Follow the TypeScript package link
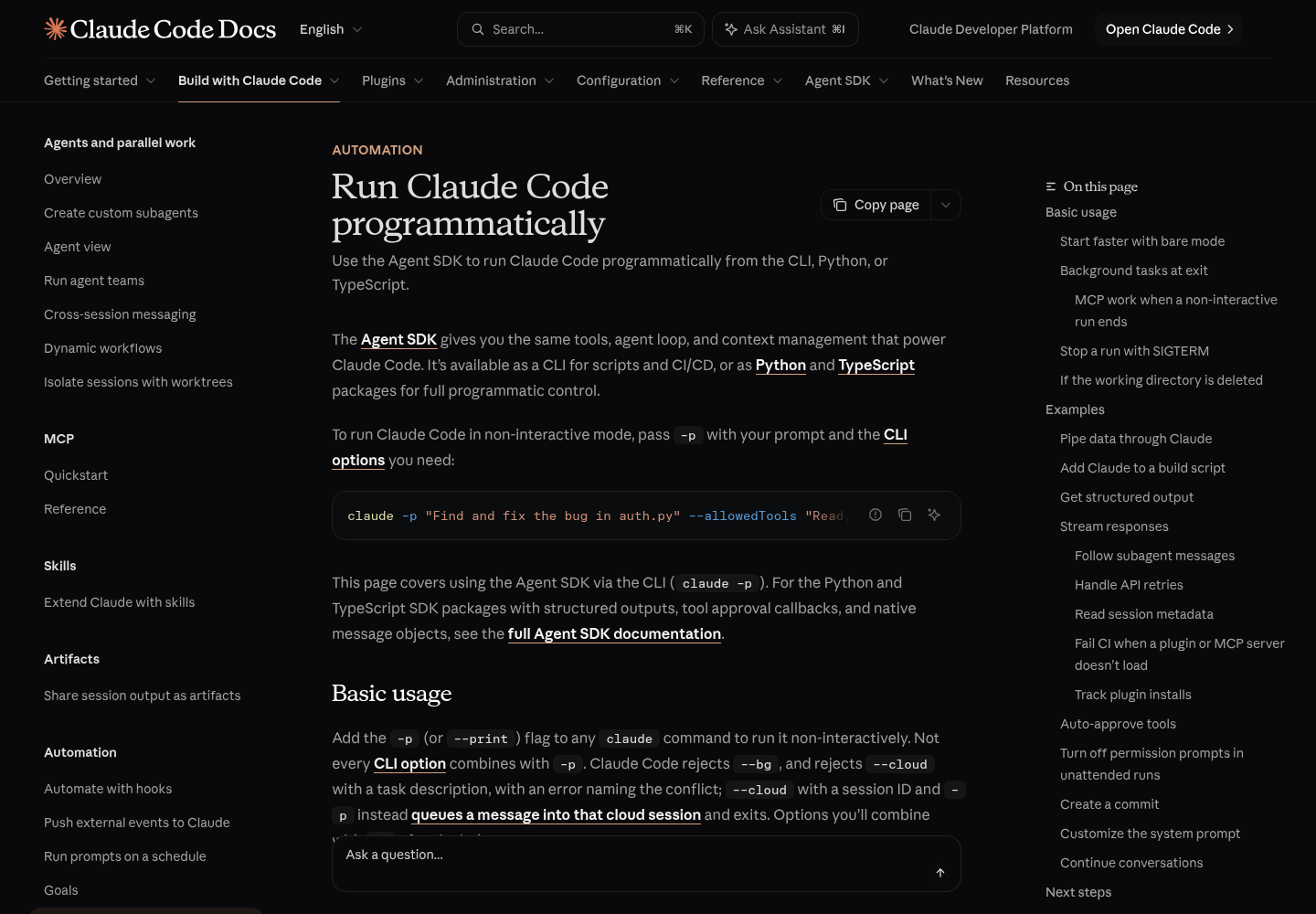The height and width of the screenshot is (914, 1316). point(876,366)
